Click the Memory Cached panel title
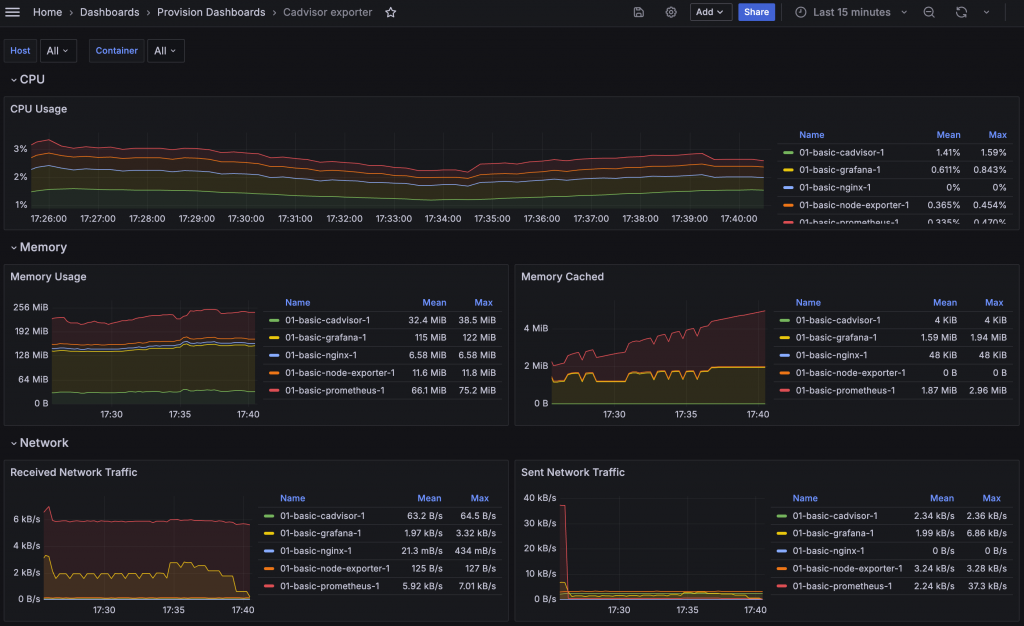The height and width of the screenshot is (626, 1024). point(562,277)
